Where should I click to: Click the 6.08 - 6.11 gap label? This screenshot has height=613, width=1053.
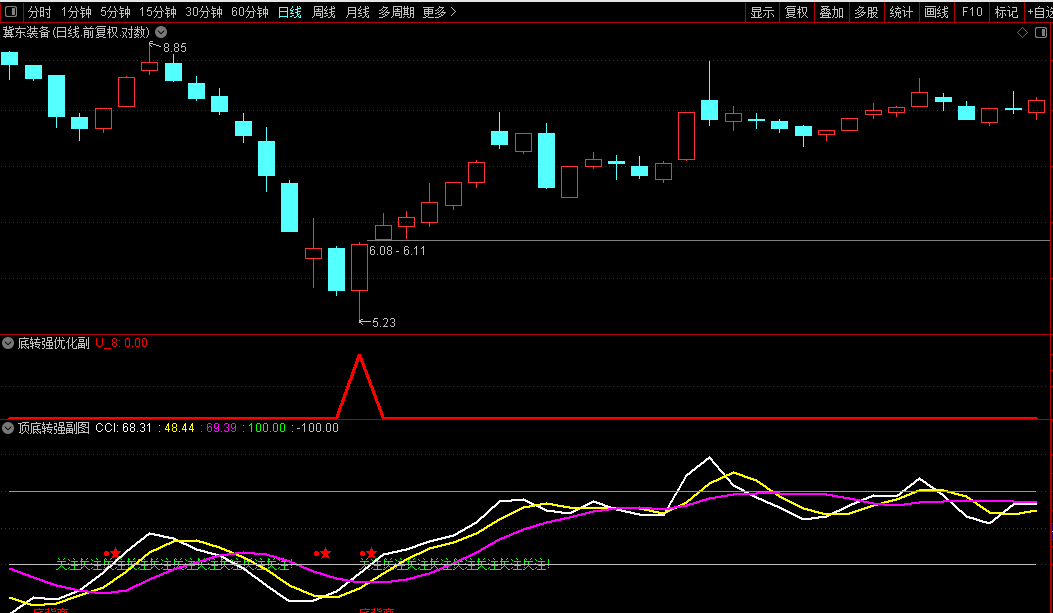pyautogui.click(x=397, y=250)
